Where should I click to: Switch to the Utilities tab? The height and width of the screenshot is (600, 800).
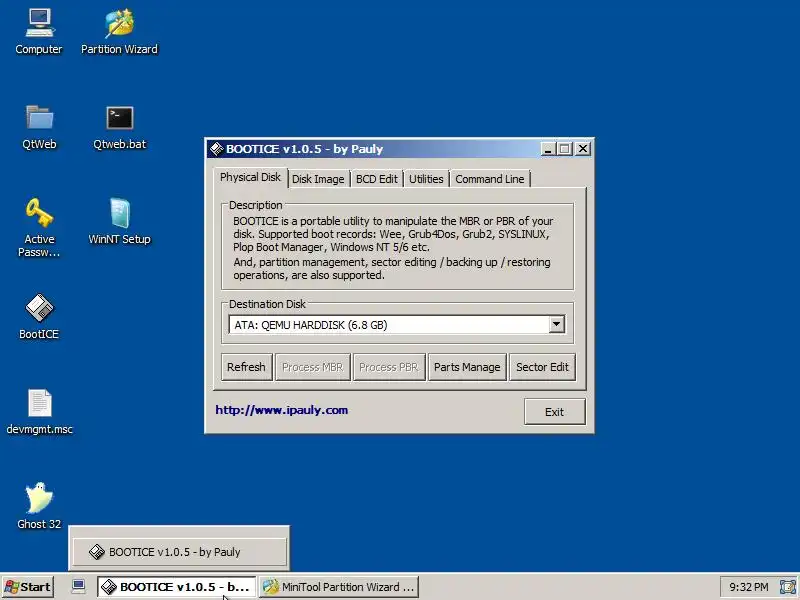point(426,179)
